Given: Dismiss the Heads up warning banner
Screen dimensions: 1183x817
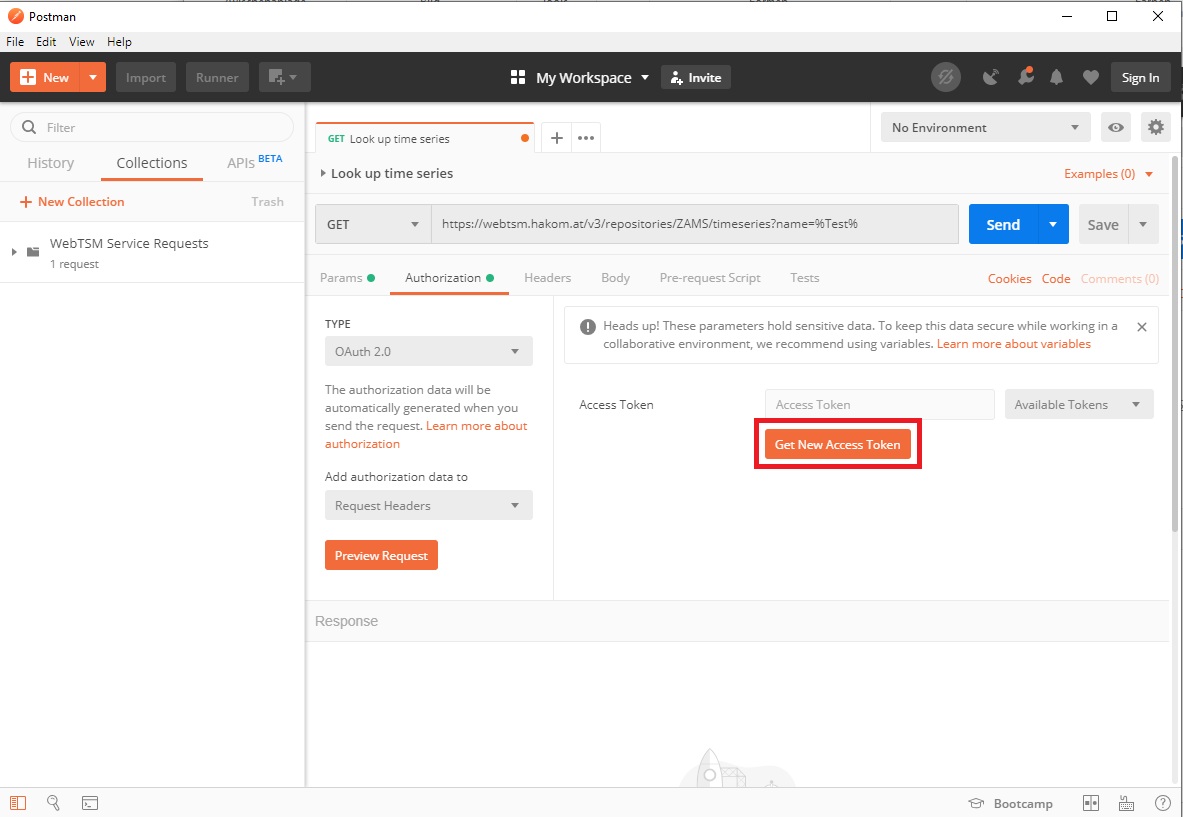Looking at the screenshot, I should 1141,327.
